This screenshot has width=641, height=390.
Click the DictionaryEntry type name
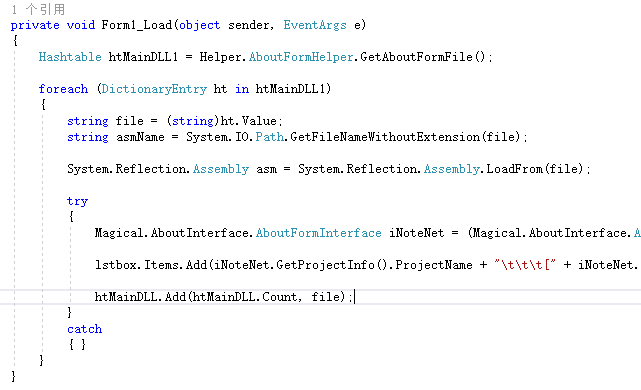[154, 89]
